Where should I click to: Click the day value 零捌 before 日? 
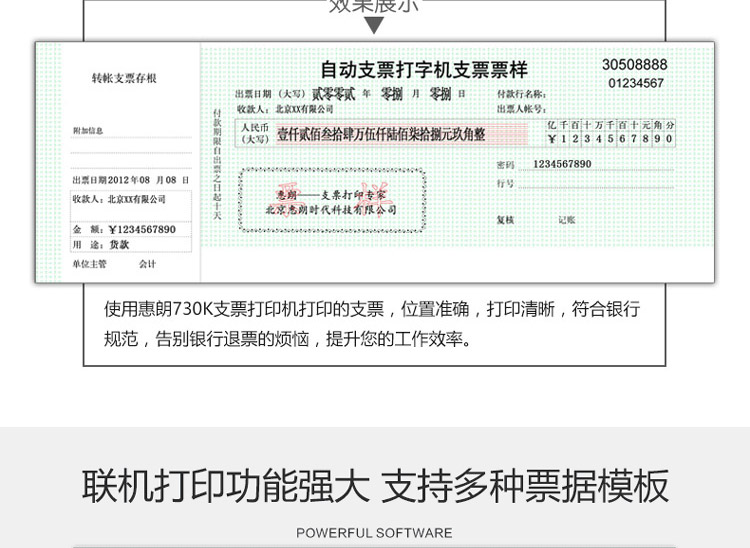click(440, 94)
